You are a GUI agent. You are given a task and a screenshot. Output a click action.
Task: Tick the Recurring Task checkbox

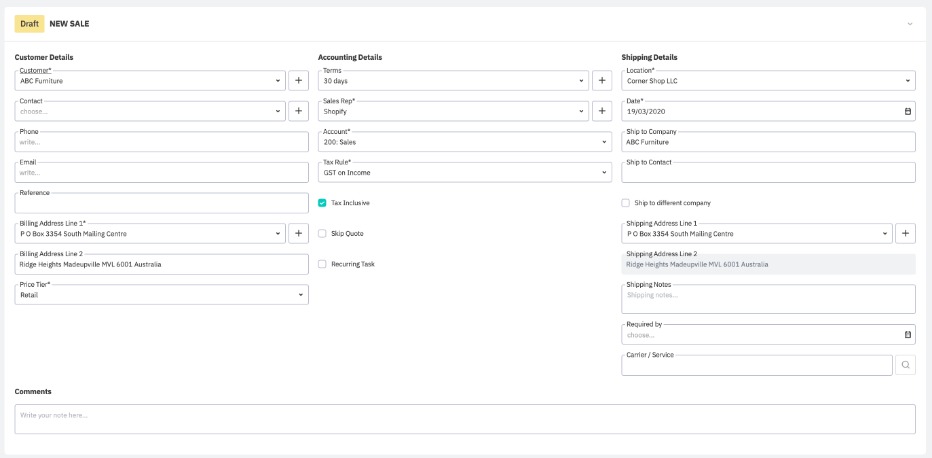coord(322,264)
